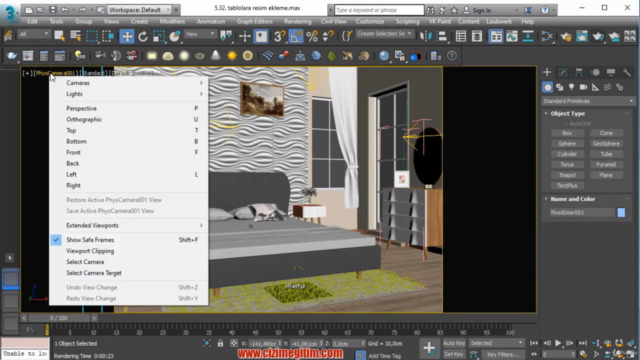The image size is (640, 360).
Task: Open the selection filter All dropdown
Action: pos(33,34)
